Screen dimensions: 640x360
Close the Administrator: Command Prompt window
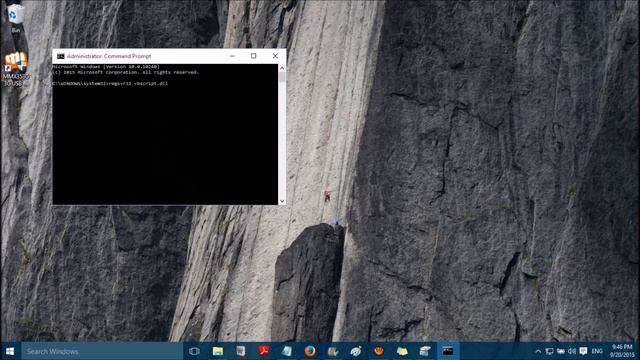(275, 56)
